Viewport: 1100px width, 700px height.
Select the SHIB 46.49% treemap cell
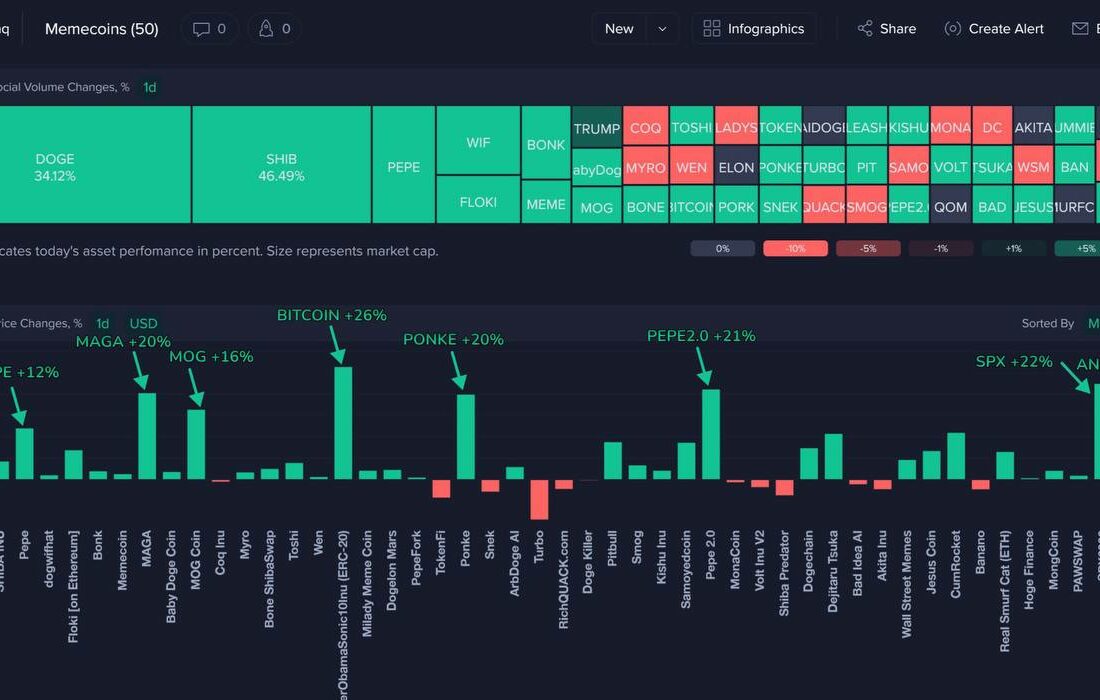click(281, 165)
